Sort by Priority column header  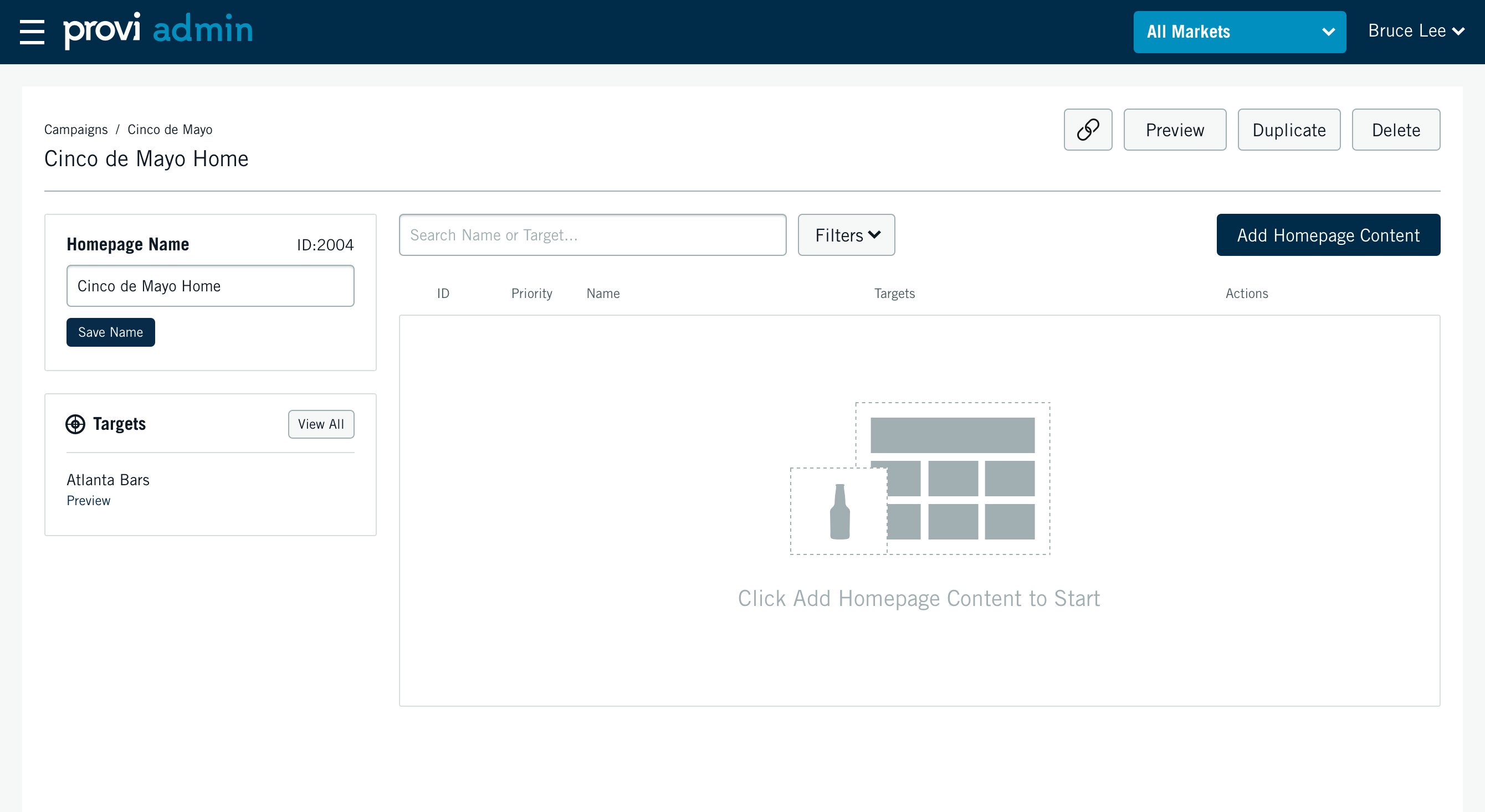tap(531, 294)
